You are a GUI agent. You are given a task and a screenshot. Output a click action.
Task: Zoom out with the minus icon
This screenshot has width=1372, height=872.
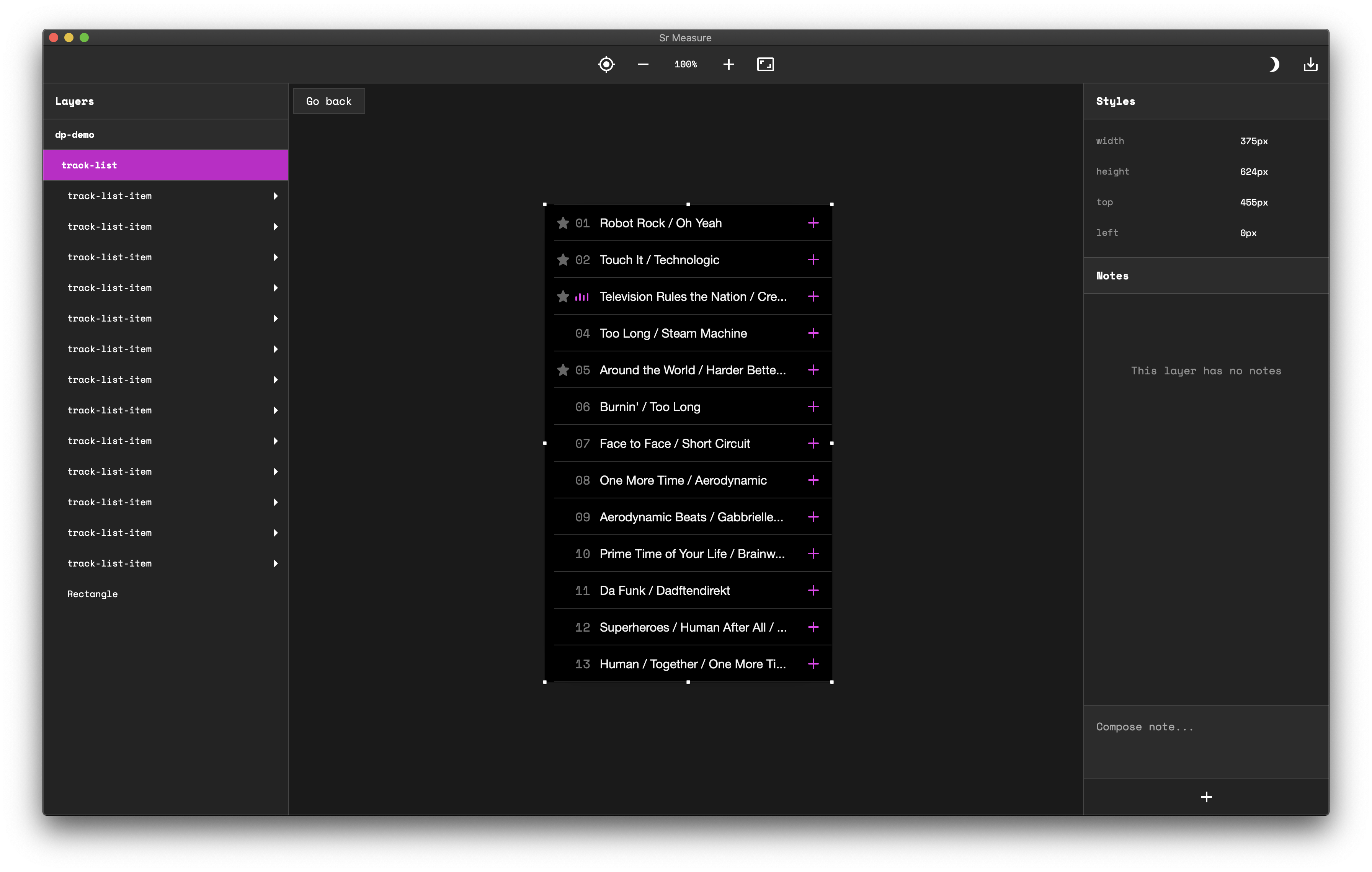(x=643, y=64)
